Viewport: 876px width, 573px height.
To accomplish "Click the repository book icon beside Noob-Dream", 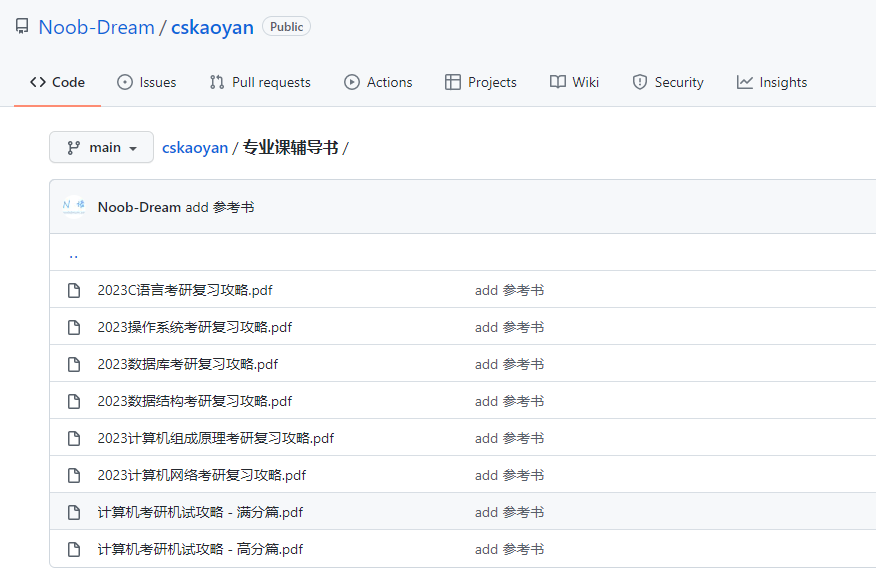I will click(22, 27).
